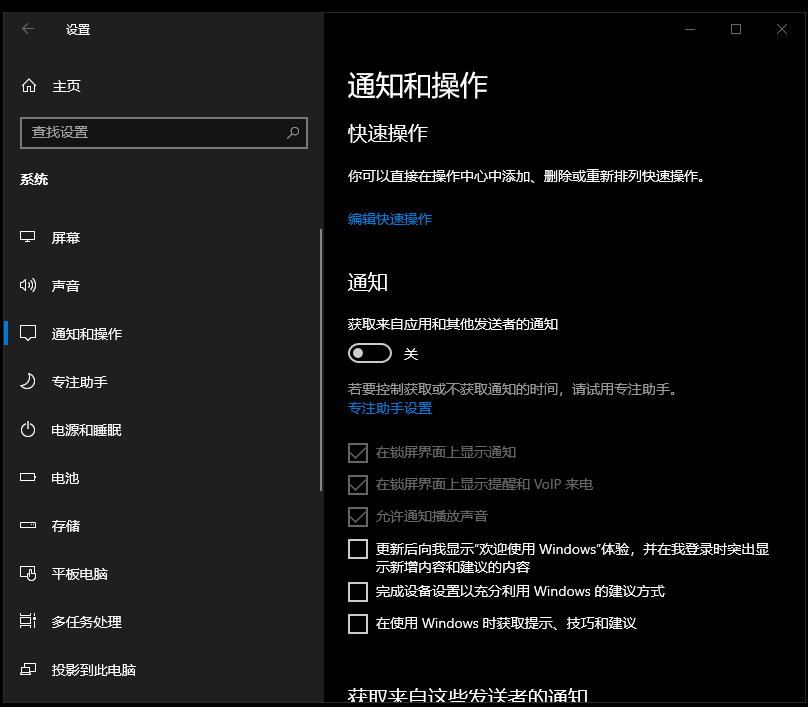
Task: Open 专注助手 moon icon
Action: coord(28,382)
